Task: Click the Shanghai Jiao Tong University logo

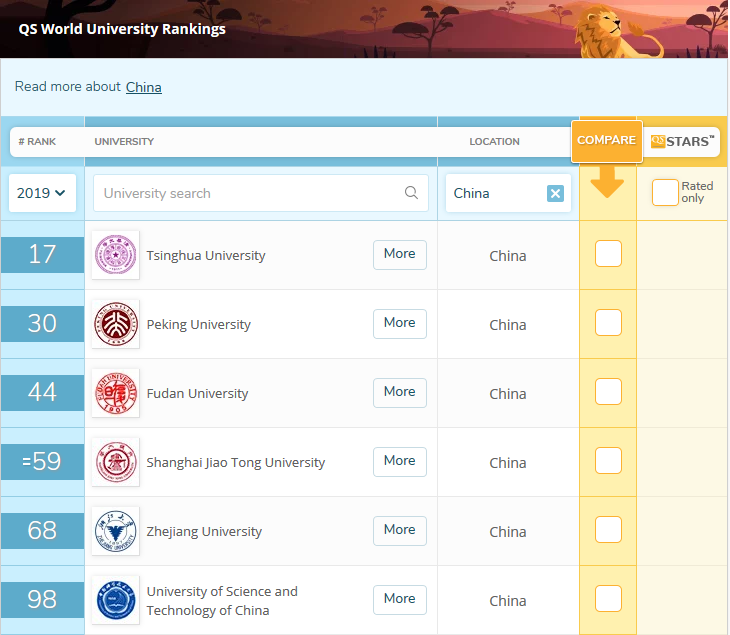Action: click(x=115, y=462)
